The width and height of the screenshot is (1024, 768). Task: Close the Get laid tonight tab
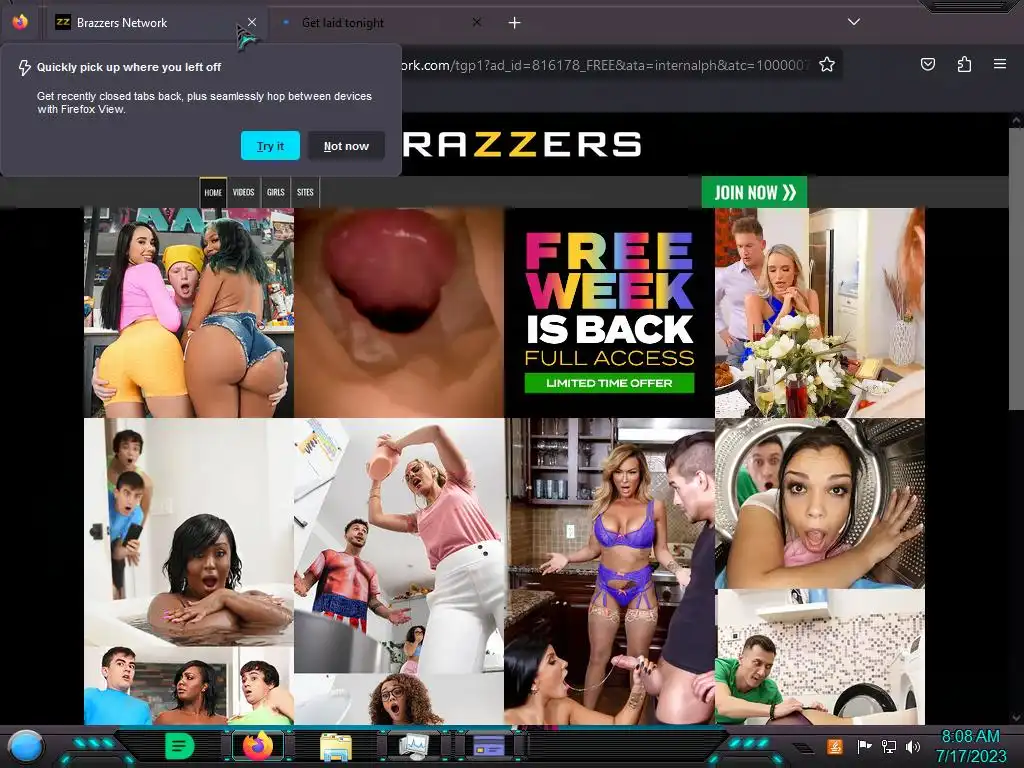coord(477,22)
